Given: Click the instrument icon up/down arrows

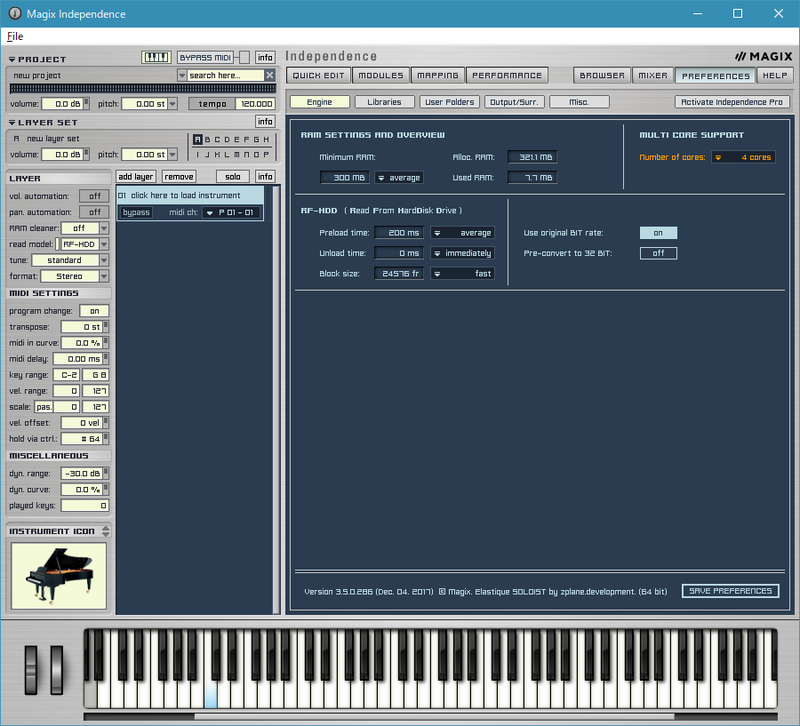Looking at the screenshot, I should [106, 531].
